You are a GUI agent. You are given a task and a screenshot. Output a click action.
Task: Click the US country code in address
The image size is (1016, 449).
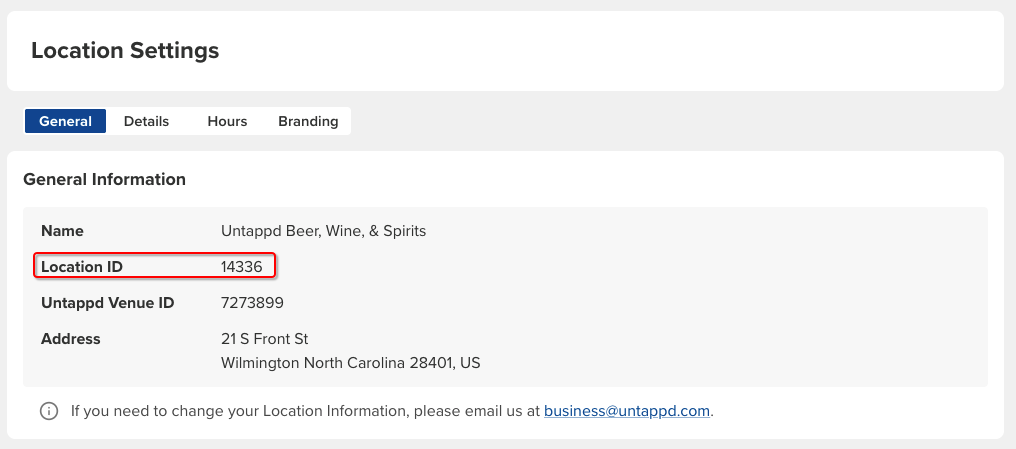click(470, 363)
